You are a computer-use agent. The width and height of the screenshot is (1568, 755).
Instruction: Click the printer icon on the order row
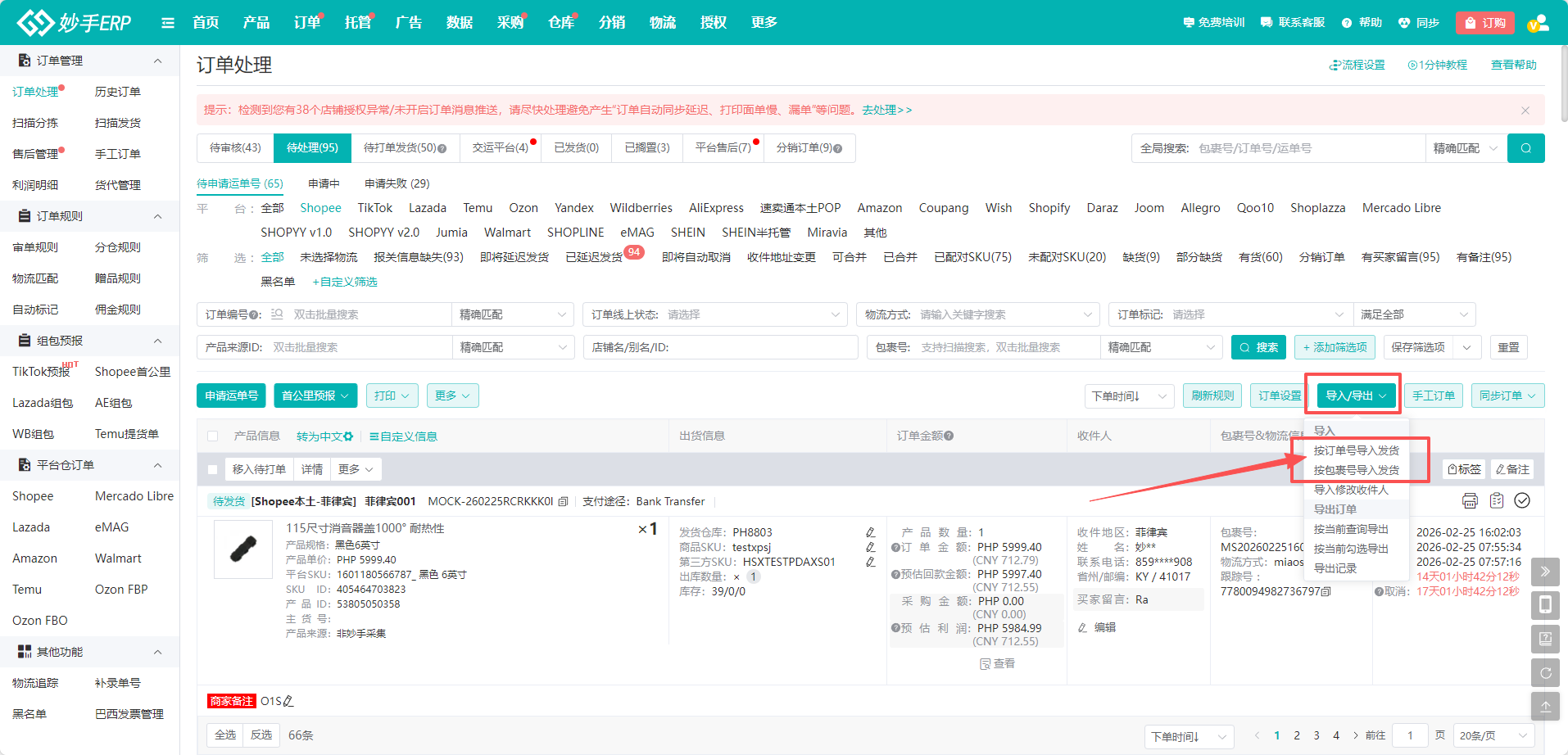1470,501
